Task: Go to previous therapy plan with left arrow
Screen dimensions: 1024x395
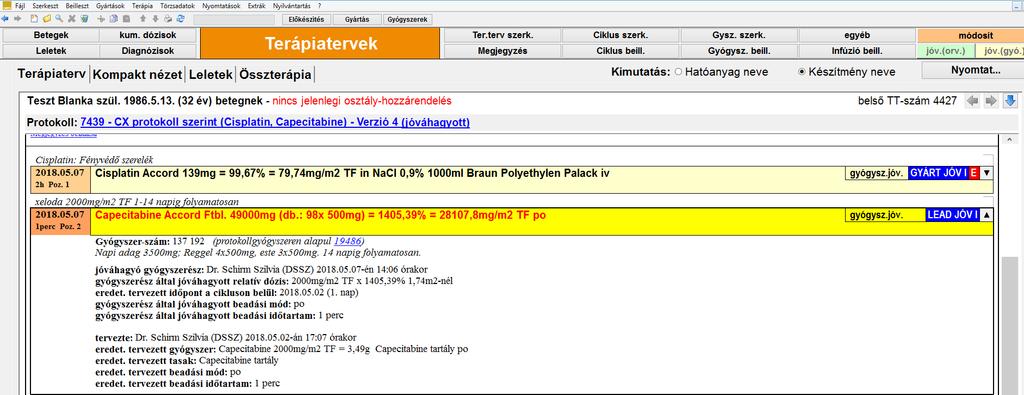Action: click(x=973, y=101)
